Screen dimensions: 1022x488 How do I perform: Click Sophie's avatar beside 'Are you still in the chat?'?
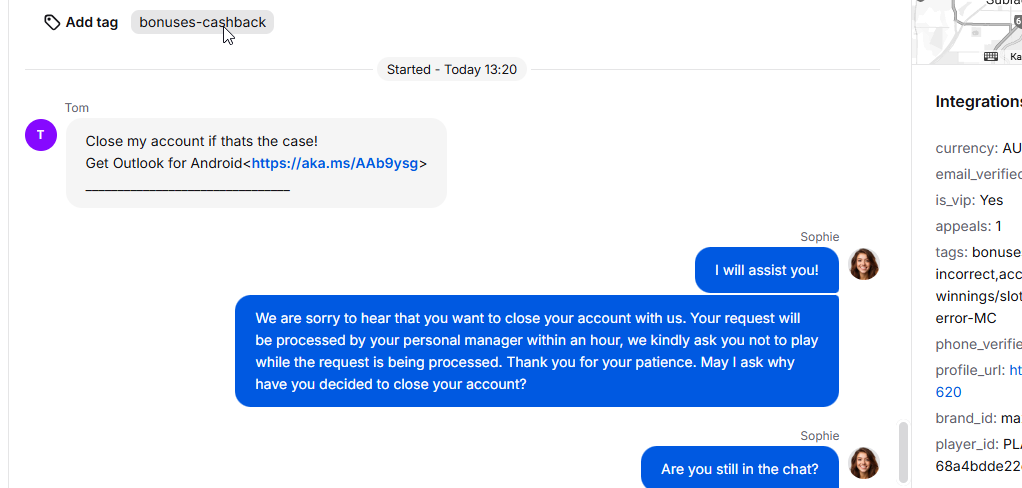[x=864, y=463]
